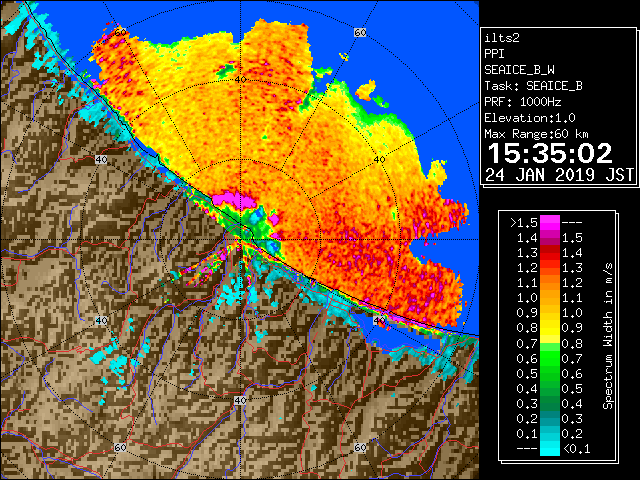Click the '40' range label directly north of center
The height and width of the screenshot is (480, 640).
pyautogui.click(x=240, y=79)
